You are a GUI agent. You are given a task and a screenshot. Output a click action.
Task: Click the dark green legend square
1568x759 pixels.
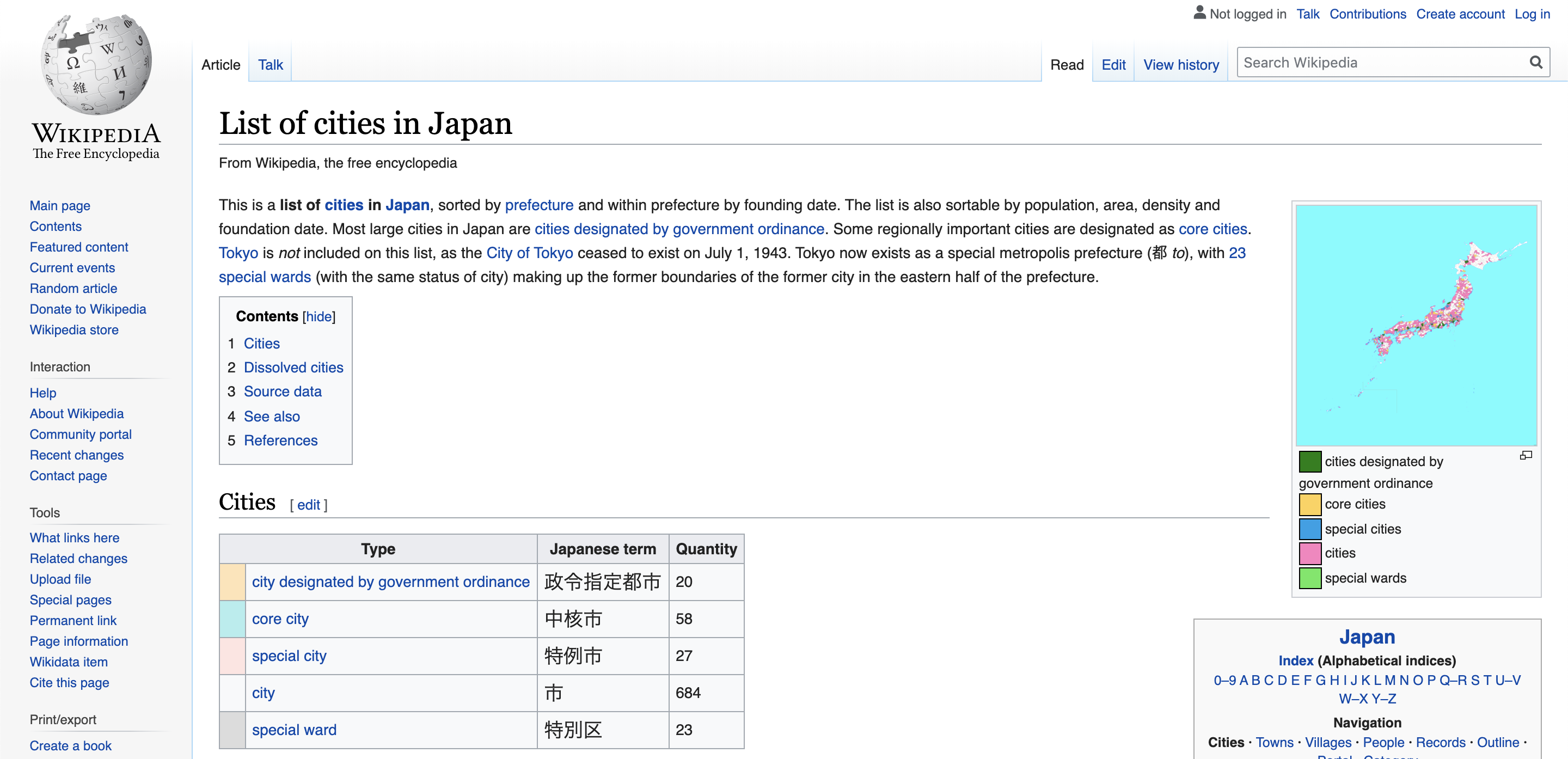point(1309,461)
